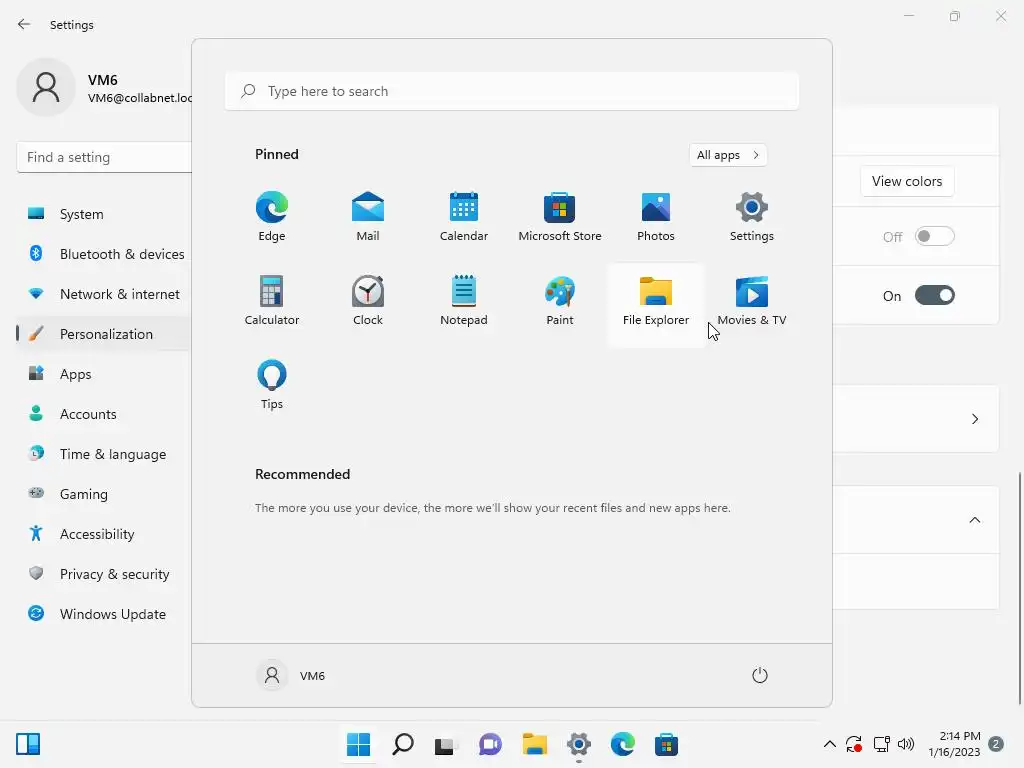This screenshot has height=768, width=1024.
Task: Open the Settings row with right chevron
Action: pos(916,419)
